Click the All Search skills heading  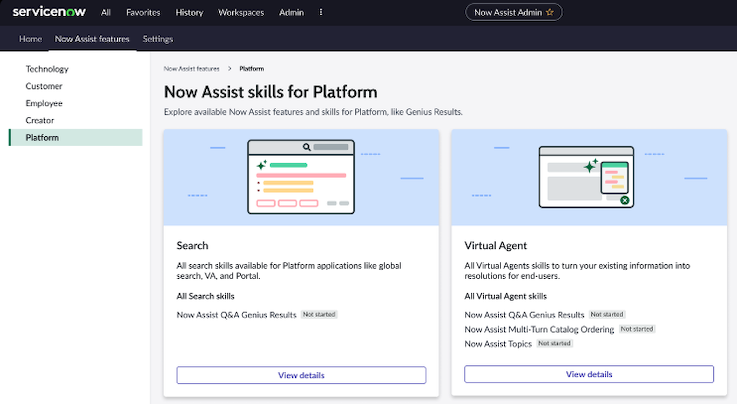[x=205, y=296]
